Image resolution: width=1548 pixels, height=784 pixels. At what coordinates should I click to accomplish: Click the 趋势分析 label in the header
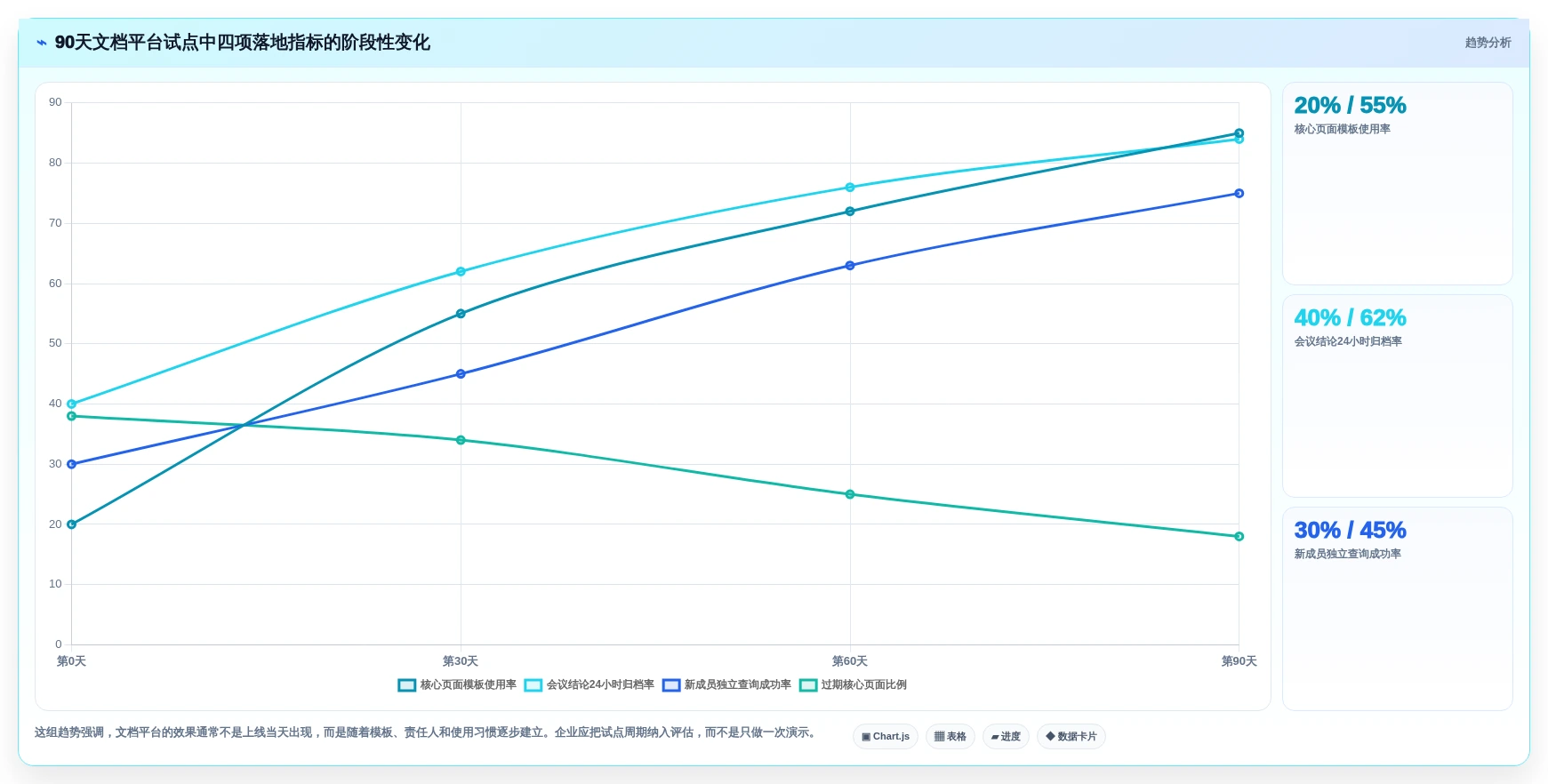point(1488,43)
